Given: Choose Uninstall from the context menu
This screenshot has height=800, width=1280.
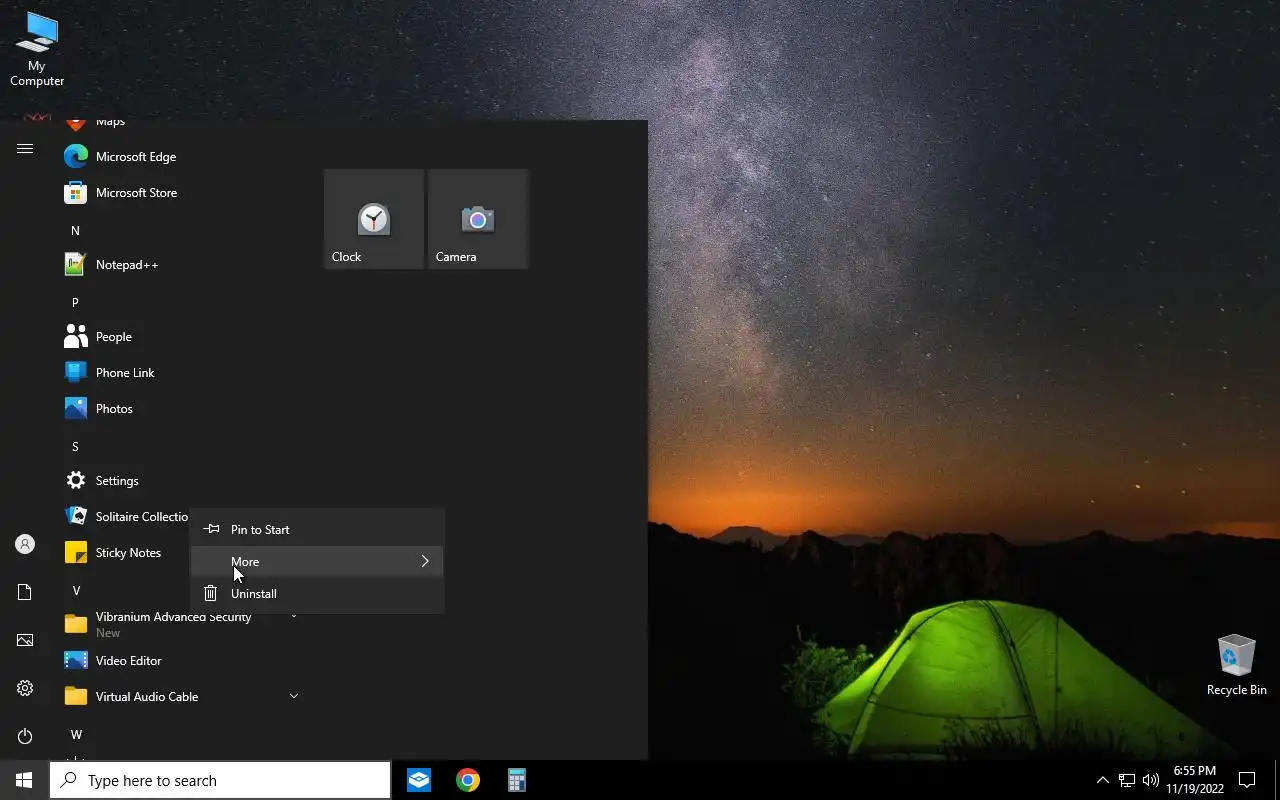Looking at the screenshot, I should 317,593.
